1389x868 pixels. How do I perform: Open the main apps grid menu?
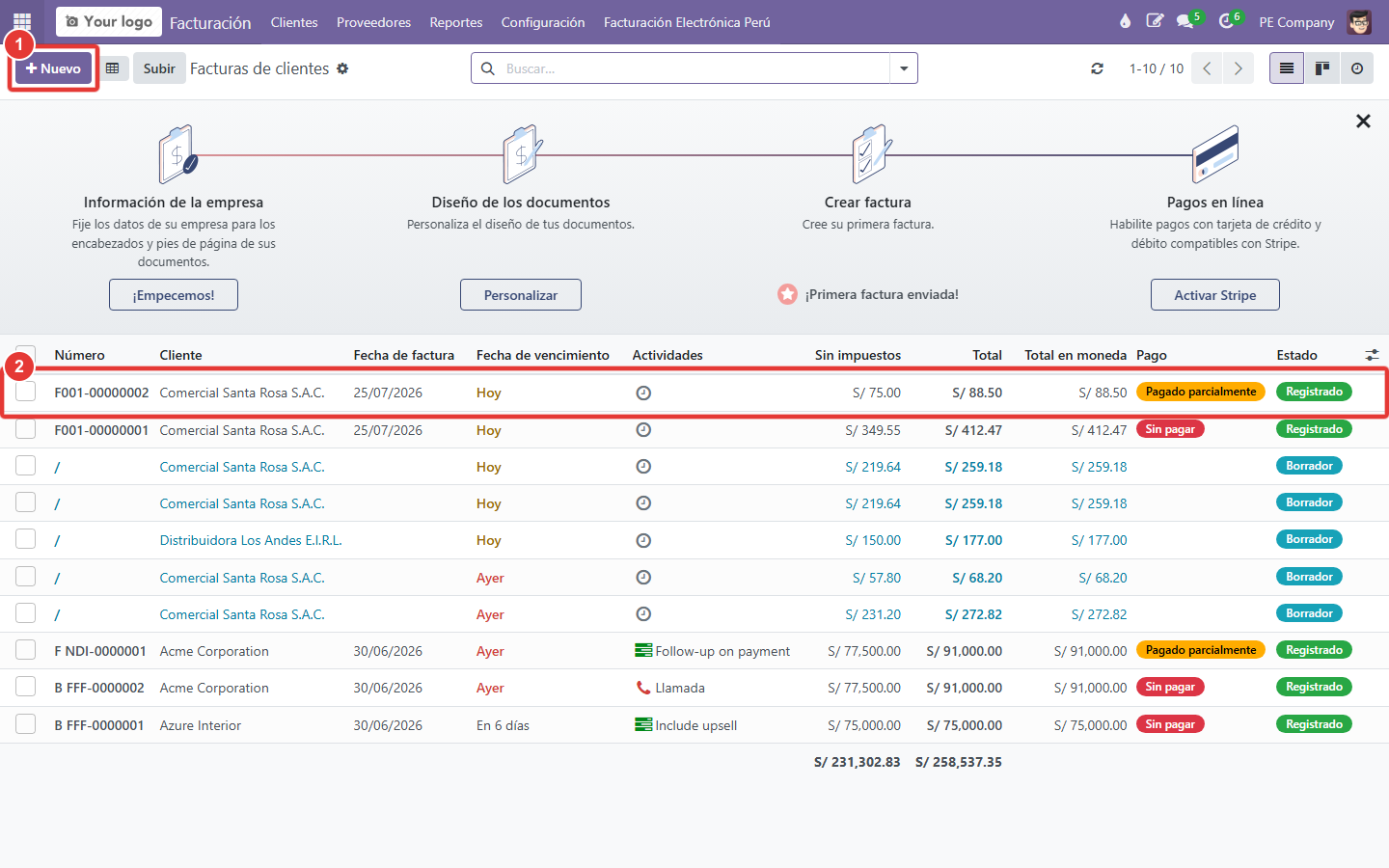22,21
